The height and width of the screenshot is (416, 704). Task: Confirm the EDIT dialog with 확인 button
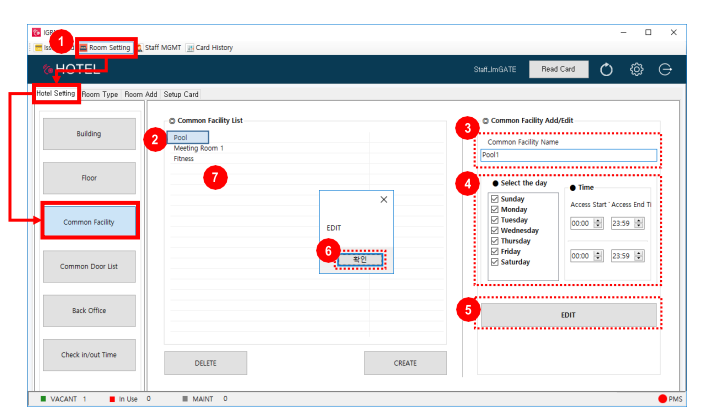point(360,259)
